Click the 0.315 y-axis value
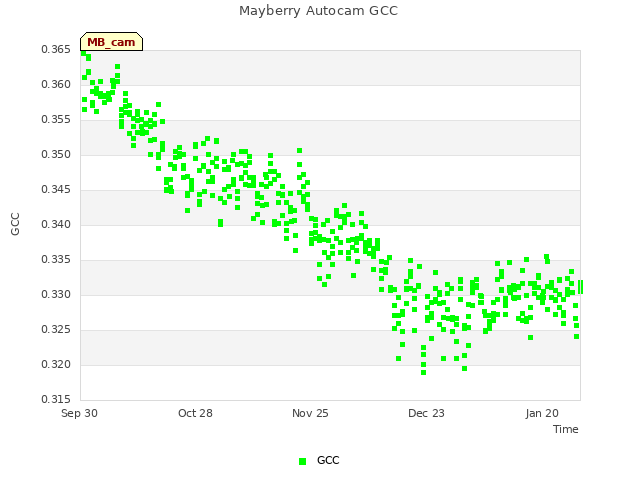Screen dimensions: 640x480 tap(56, 399)
